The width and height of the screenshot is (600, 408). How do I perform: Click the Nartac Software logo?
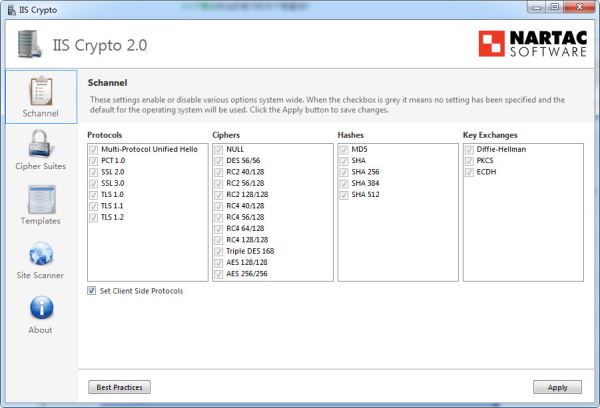coord(533,44)
